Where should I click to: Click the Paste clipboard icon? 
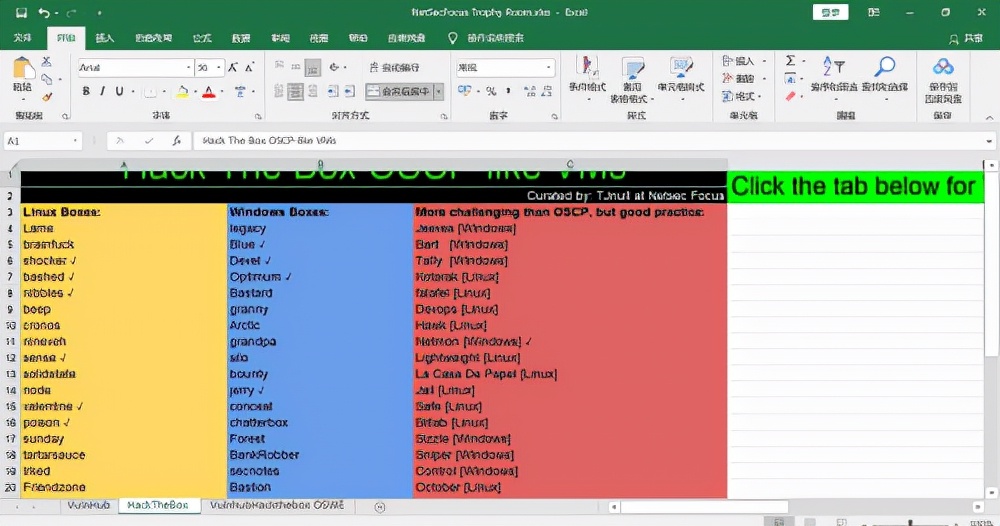[x=22, y=70]
